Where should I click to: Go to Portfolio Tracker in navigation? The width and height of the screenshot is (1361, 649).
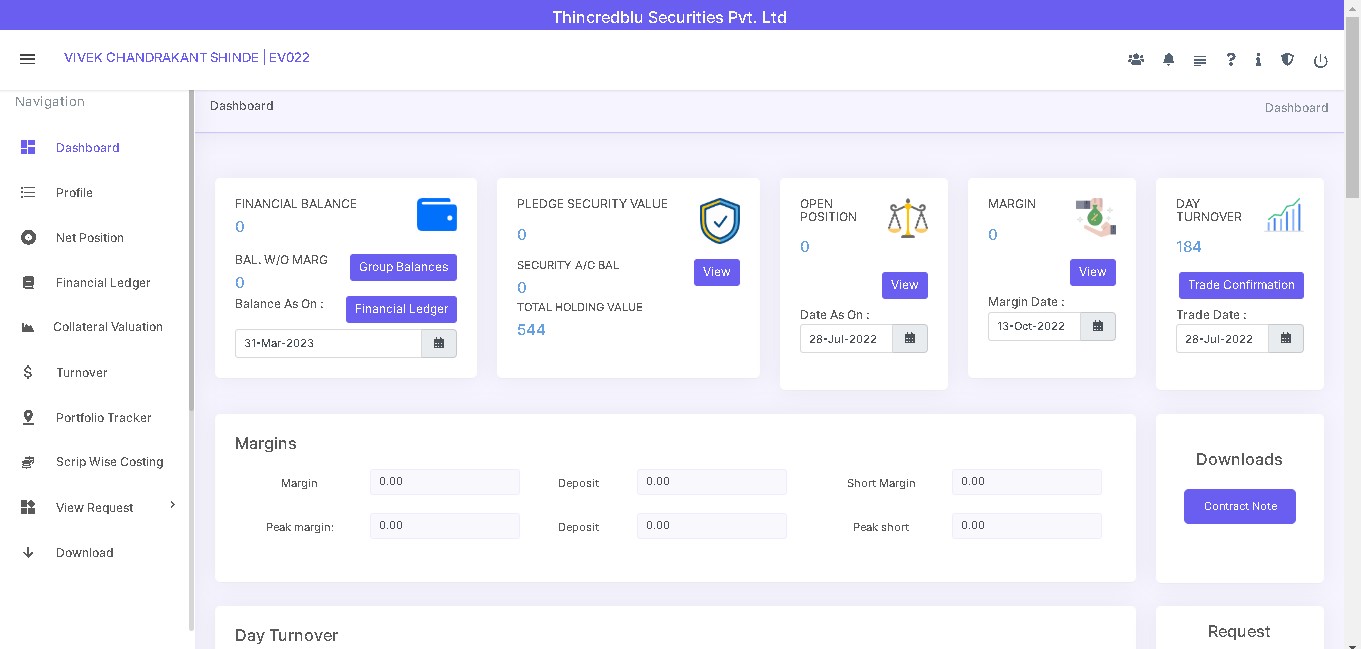click(x=103, y=418)
